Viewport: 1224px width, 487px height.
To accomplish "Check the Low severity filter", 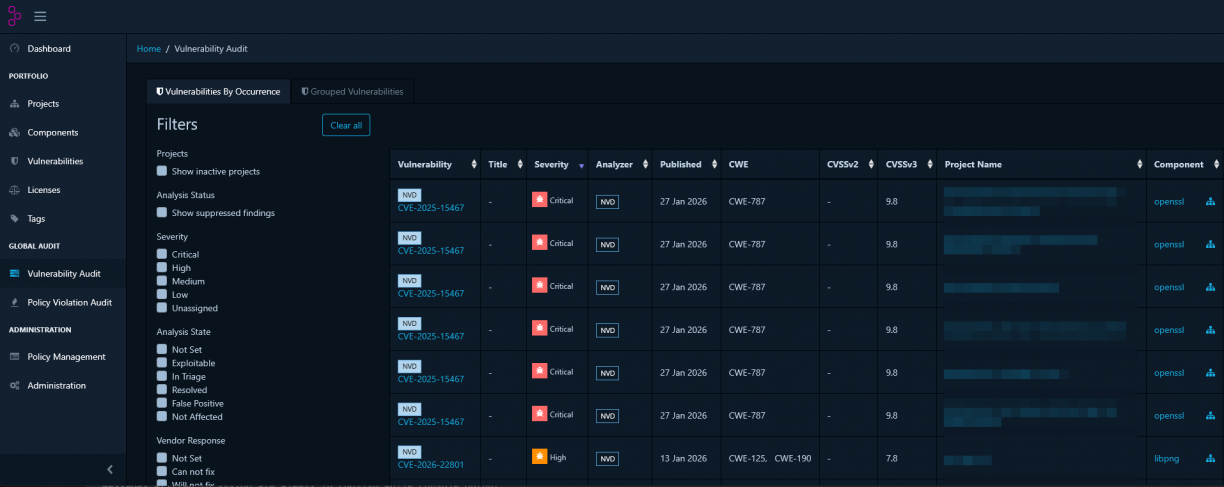I will (162, 295).
